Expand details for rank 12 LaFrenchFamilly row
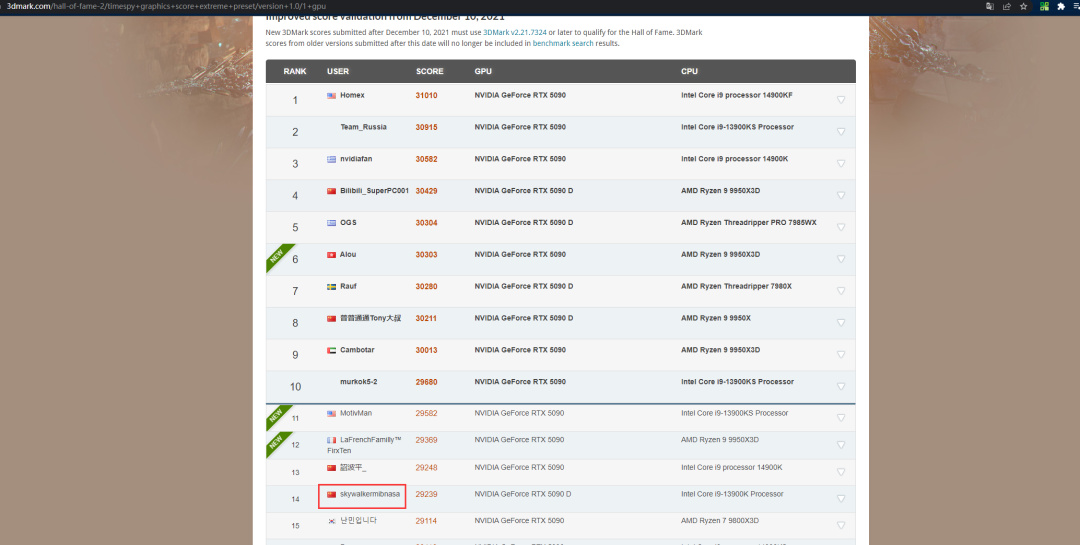This screenshot has width=1080, height=545. point(840,444)
